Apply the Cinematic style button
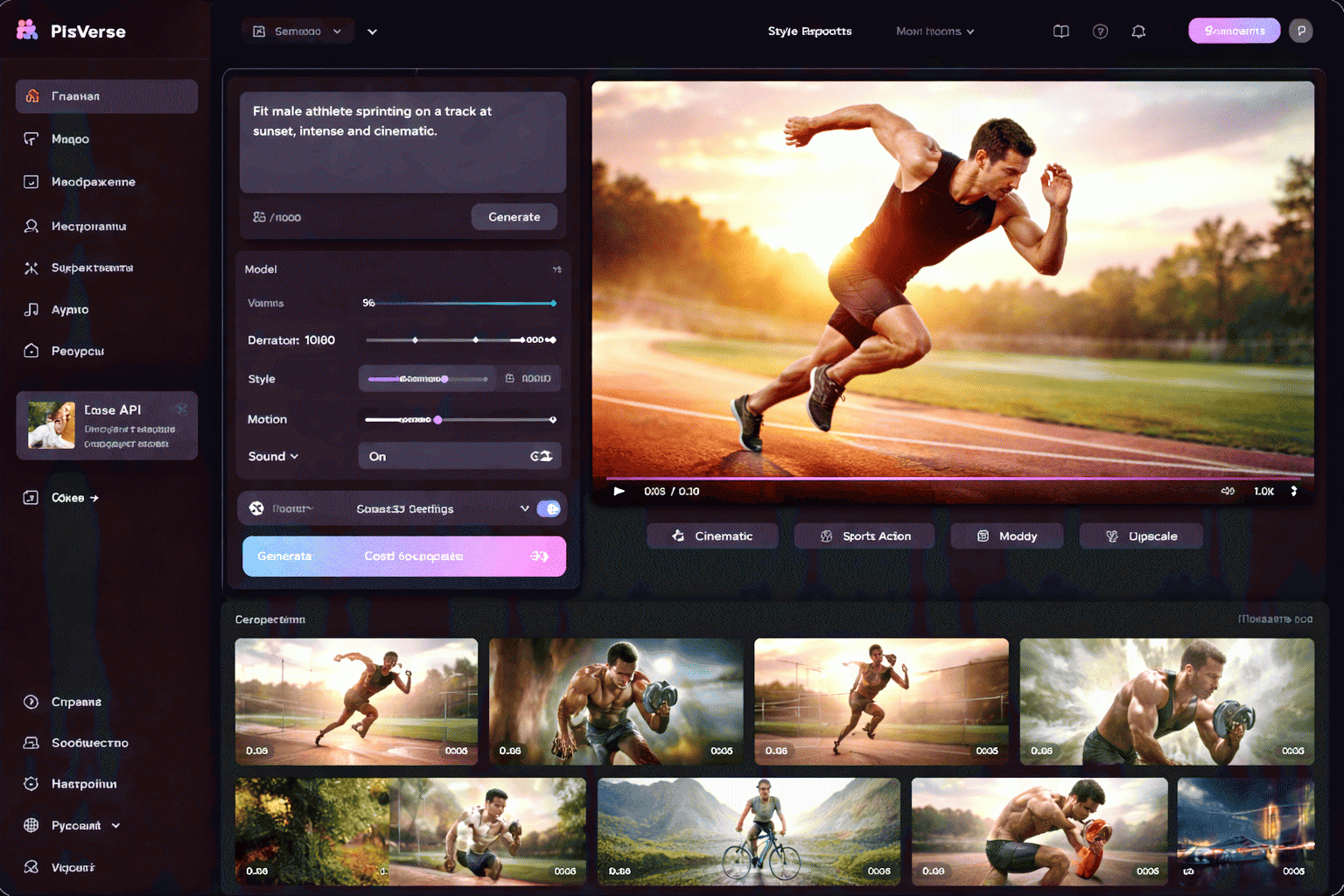1344x896 pixels. (711, 536)
